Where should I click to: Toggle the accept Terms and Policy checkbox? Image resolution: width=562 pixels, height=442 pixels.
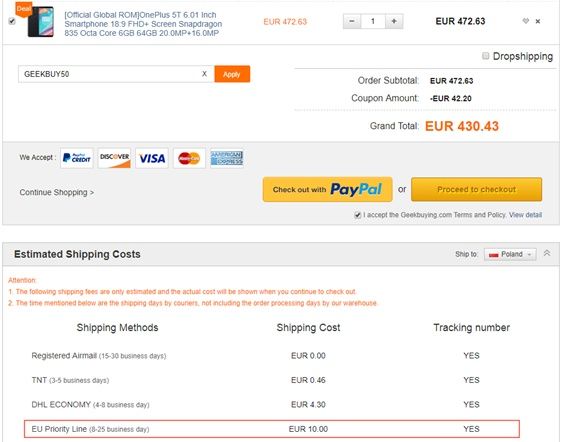(357, 215)
